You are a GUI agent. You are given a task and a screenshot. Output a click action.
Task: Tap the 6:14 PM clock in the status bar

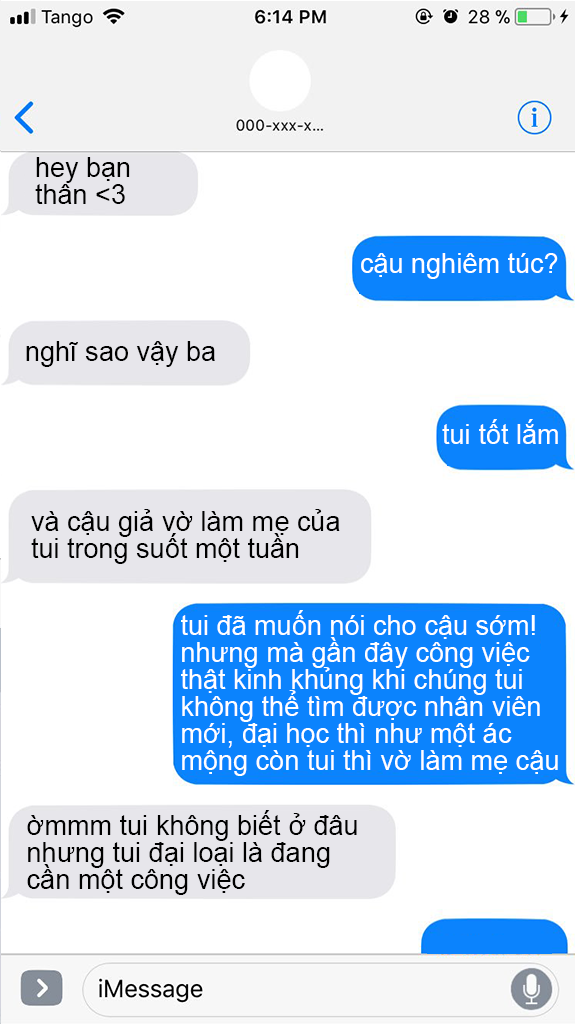tap(290, 18)
